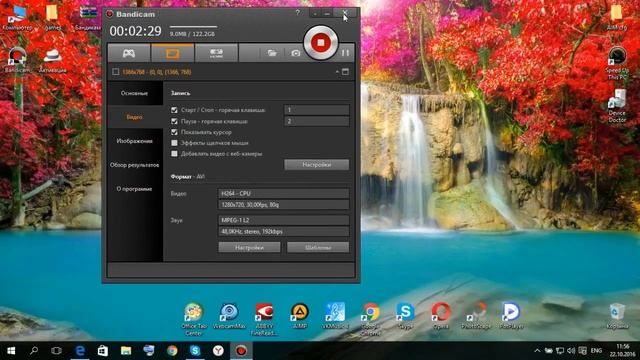Open the Speed Up This PC desktop shortcut
The width and height of the screenshot is (640, 360).
pos(617,63)
